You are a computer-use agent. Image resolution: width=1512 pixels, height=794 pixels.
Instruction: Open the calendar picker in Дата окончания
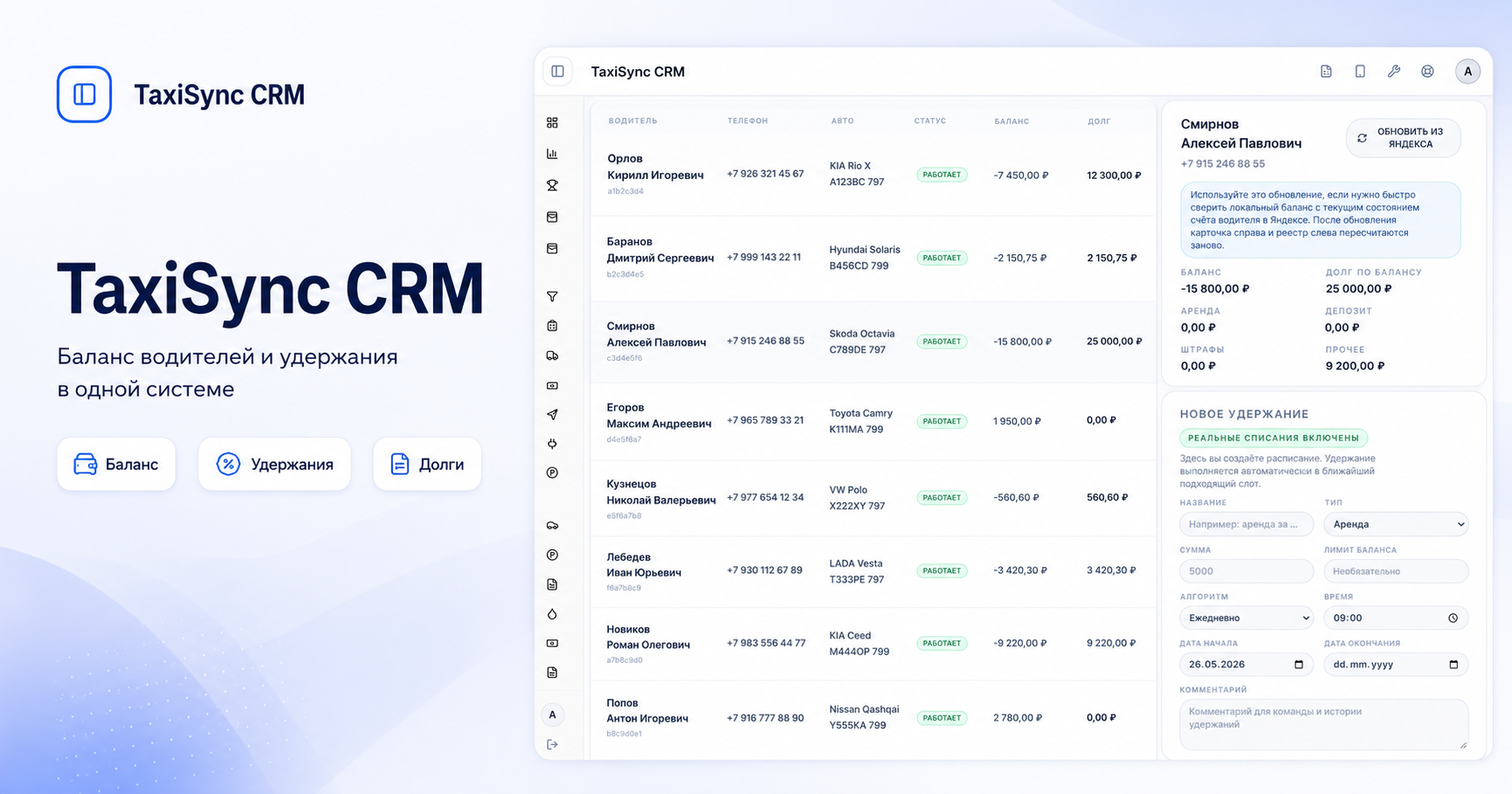1453,665
